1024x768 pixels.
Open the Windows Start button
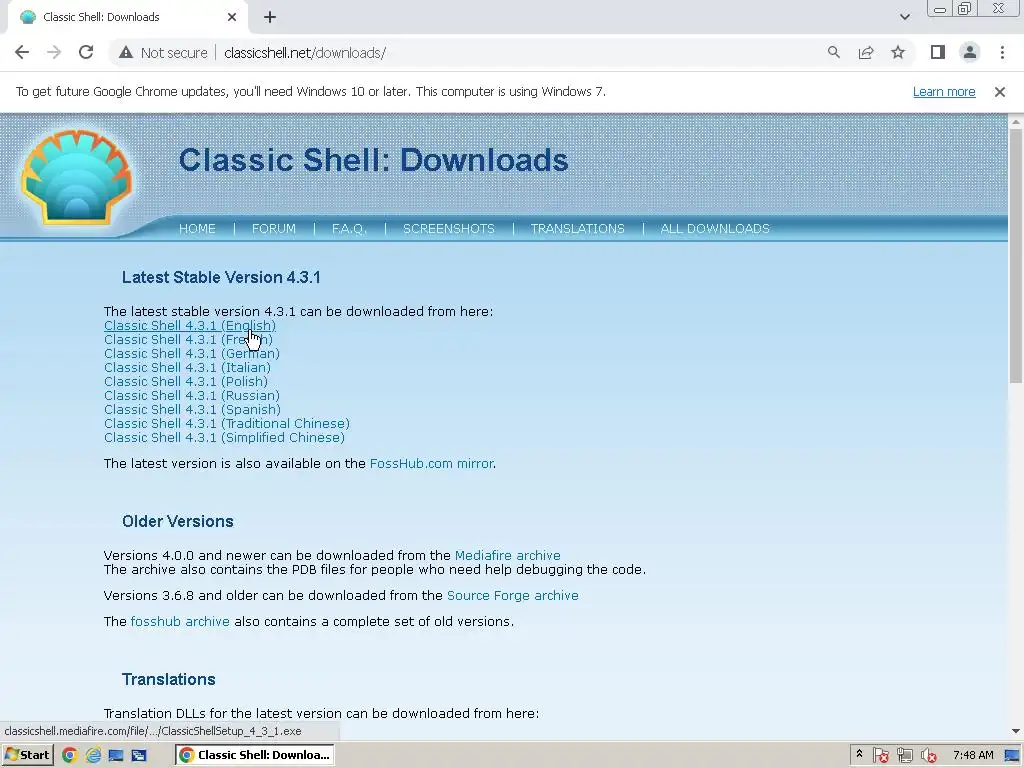(27, 755)
